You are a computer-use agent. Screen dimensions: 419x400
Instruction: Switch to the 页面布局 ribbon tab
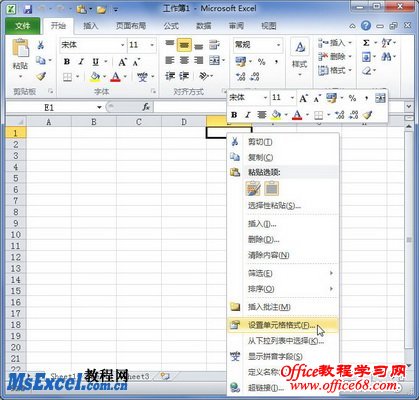pos(131,26)
